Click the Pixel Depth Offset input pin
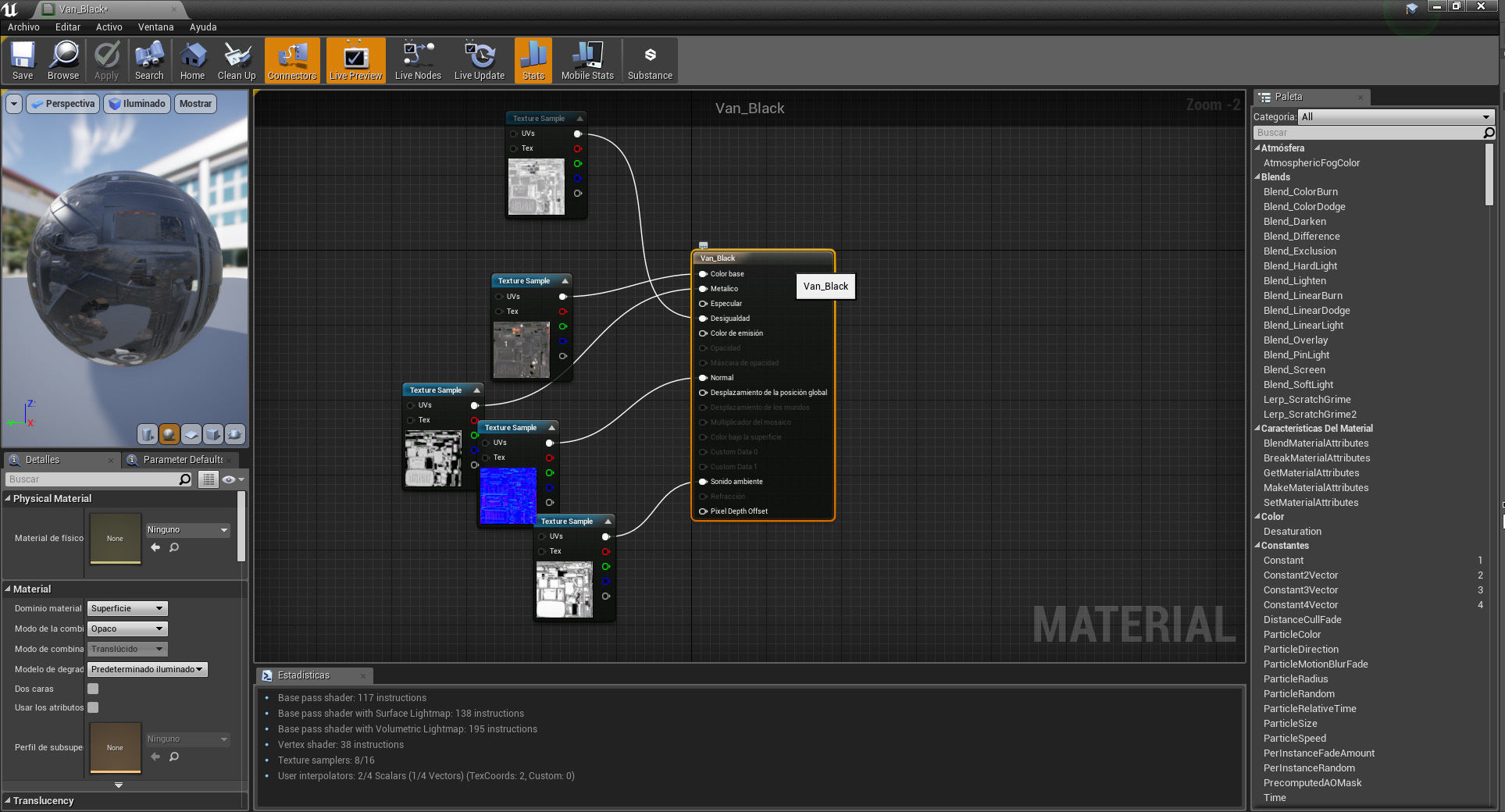The height and width of the screenshot is (812, 1505). 703,511
